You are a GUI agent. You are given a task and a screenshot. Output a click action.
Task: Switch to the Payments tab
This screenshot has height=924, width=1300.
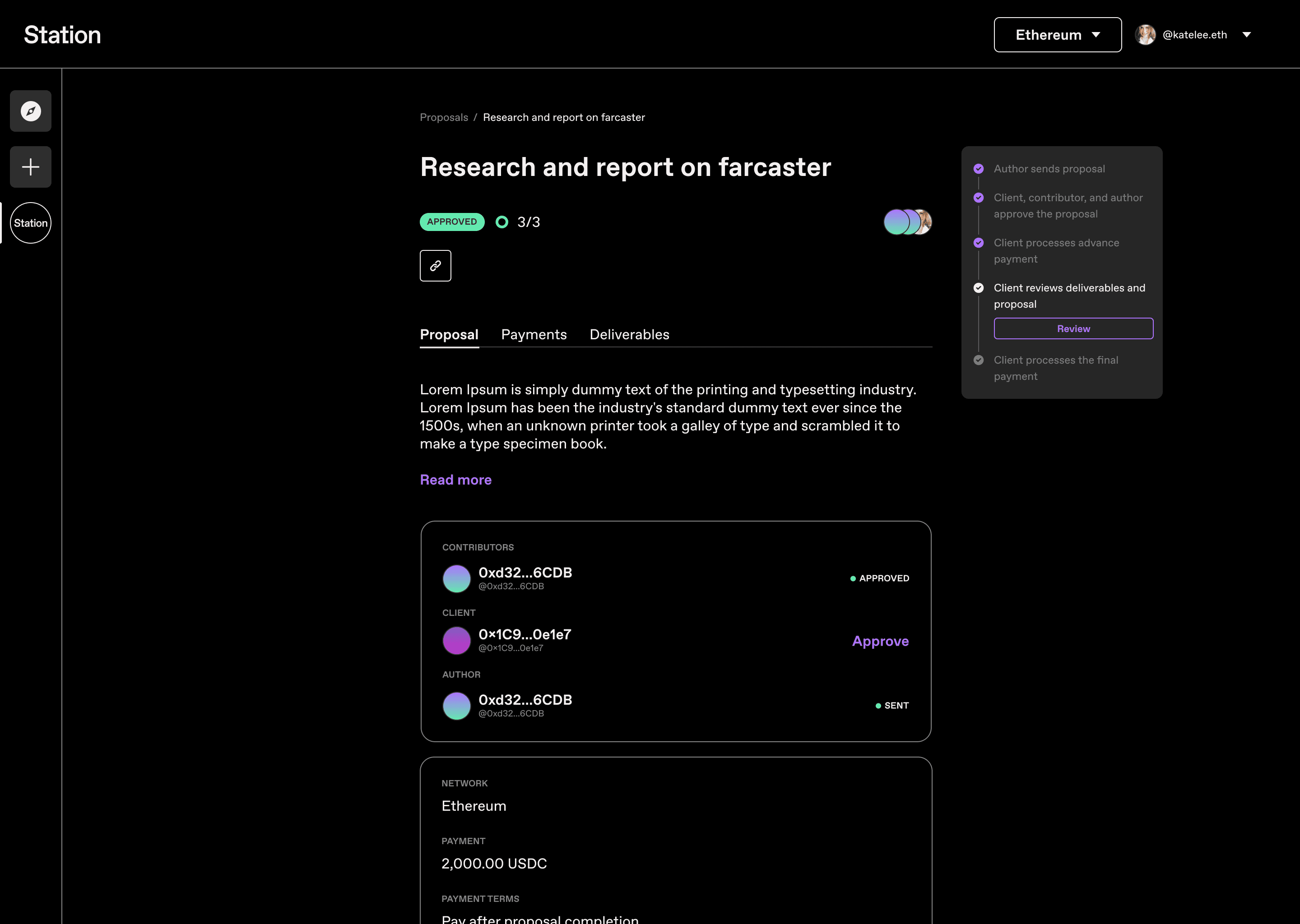pos(534,335)
